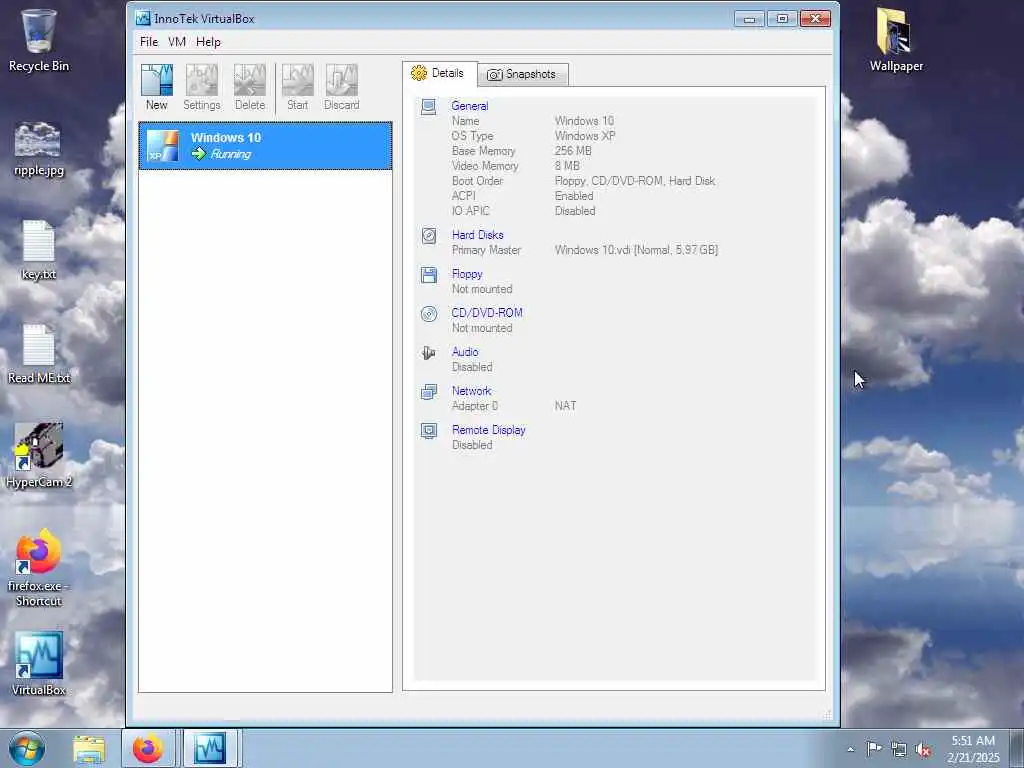Open the Audio link
This screenshot has width=1024, height=768.
click(465, 352)
